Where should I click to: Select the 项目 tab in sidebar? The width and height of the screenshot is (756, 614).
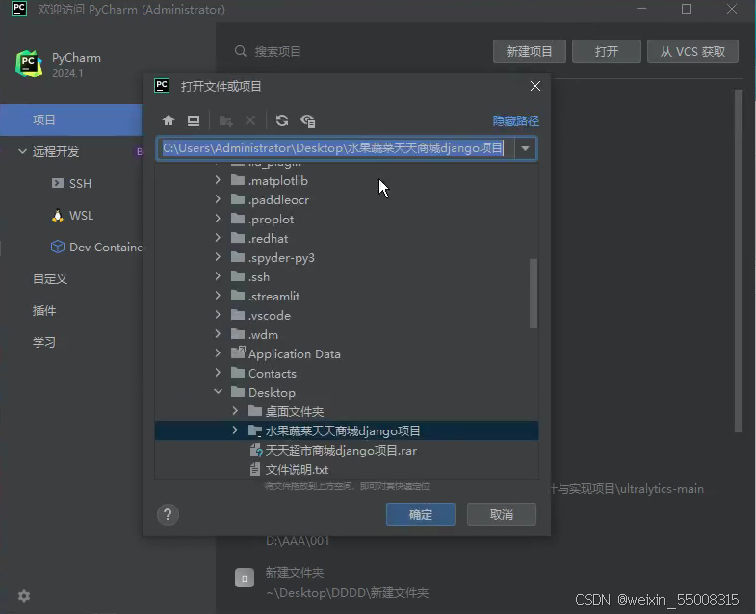click(x=71, y=120)
